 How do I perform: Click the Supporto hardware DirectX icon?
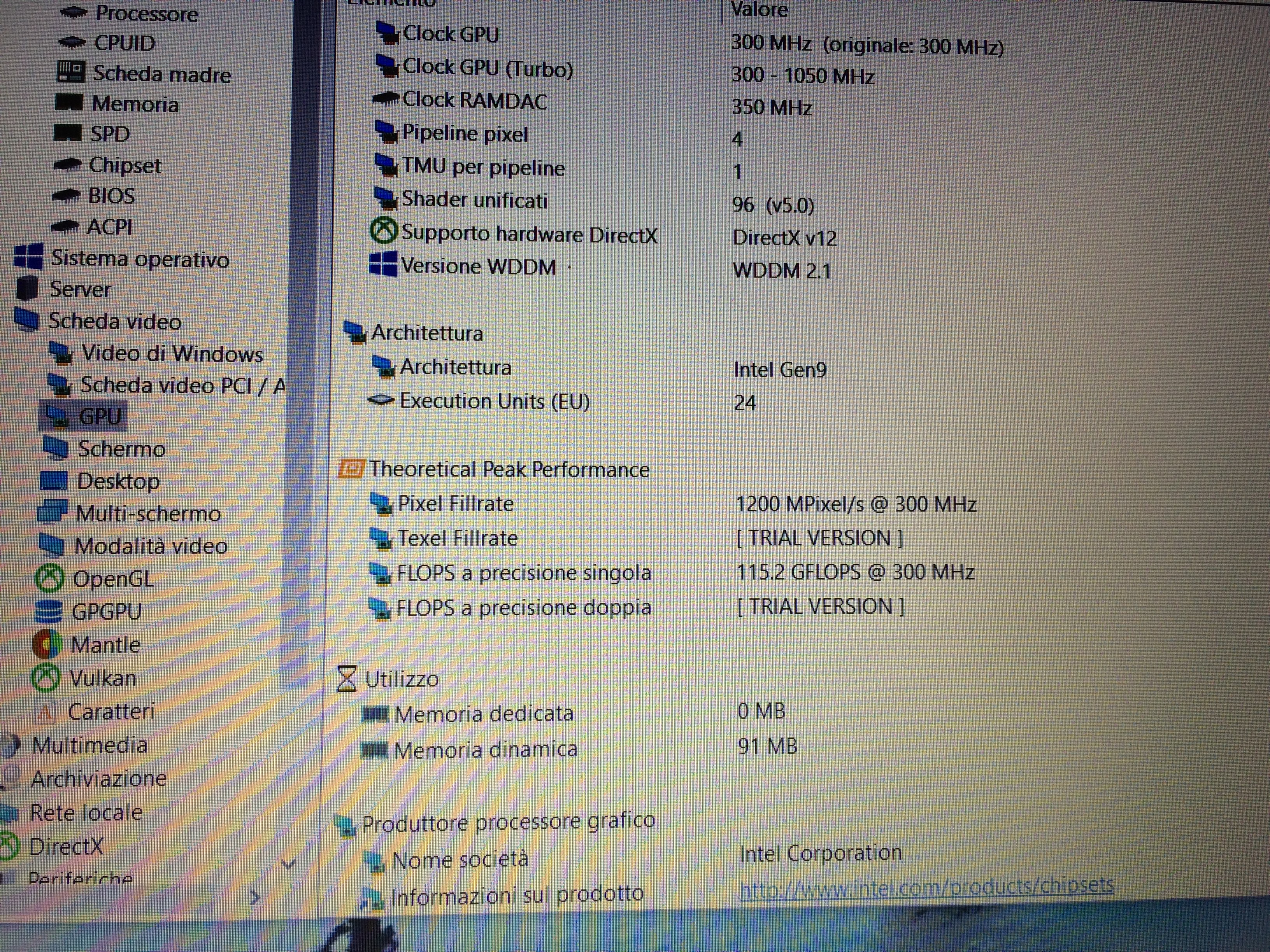tap(384, 231)
